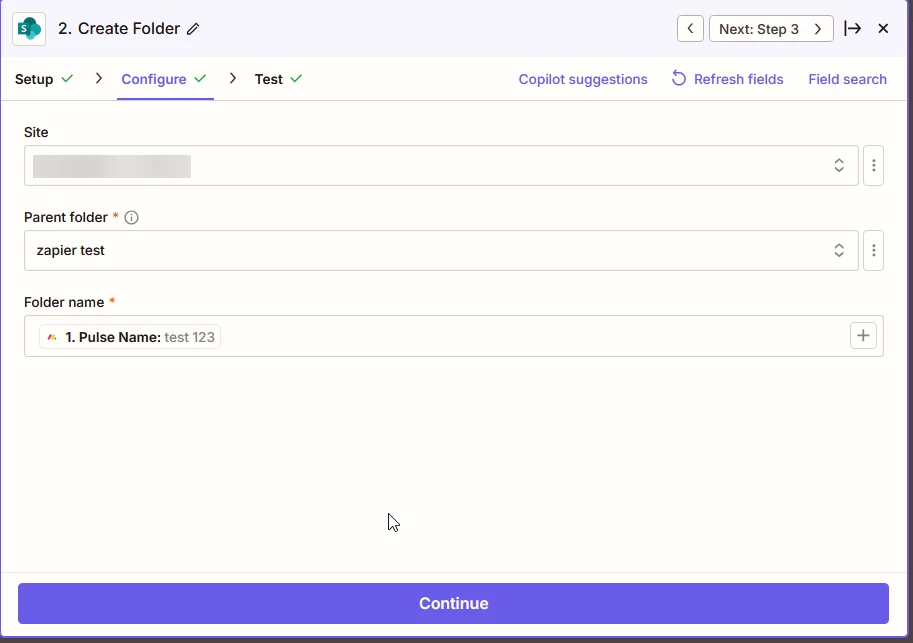
Task: Open the Site dropdown
Action: [441, 166]
